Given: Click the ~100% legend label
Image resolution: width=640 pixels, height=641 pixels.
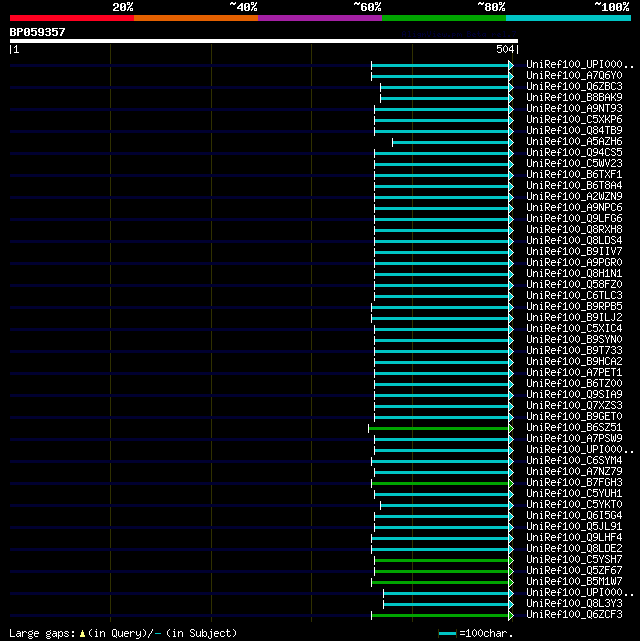Looking at the screenshot, I should [612, 7].
